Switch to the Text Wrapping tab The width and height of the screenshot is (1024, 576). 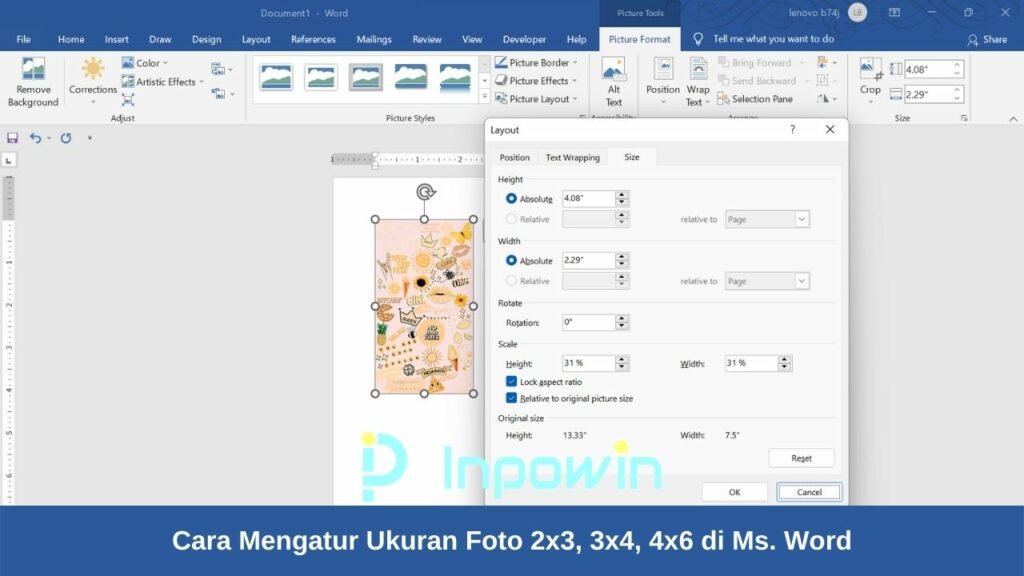[573, 157]
